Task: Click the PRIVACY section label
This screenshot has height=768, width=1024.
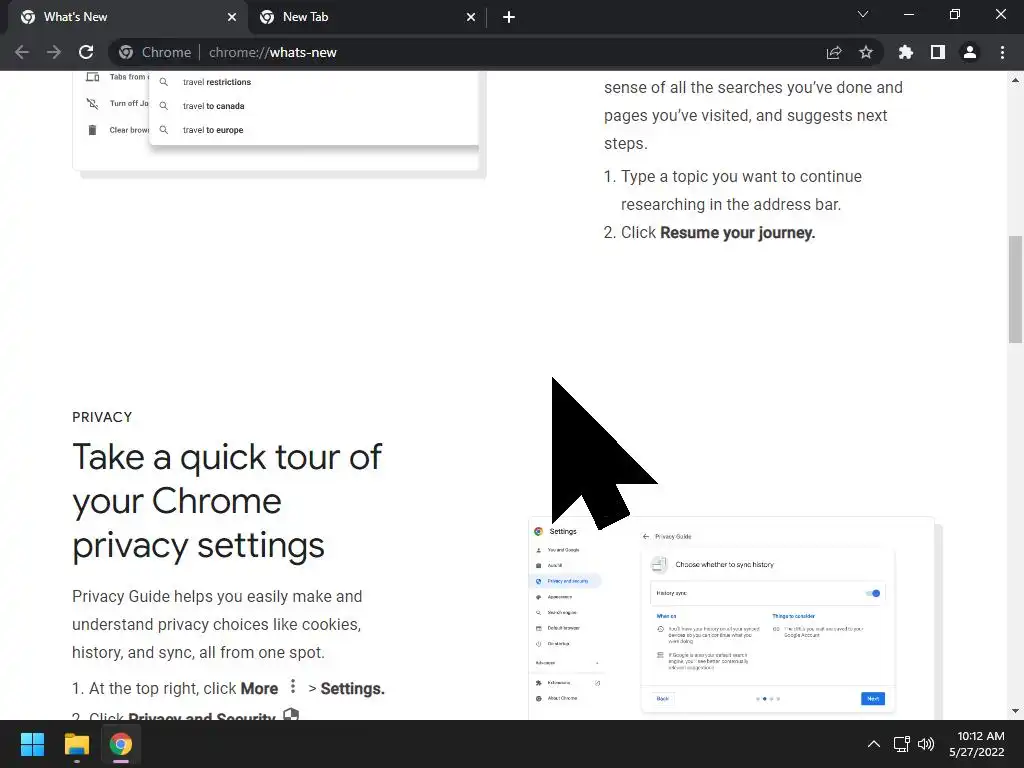Action: click(x=102, y=417)
